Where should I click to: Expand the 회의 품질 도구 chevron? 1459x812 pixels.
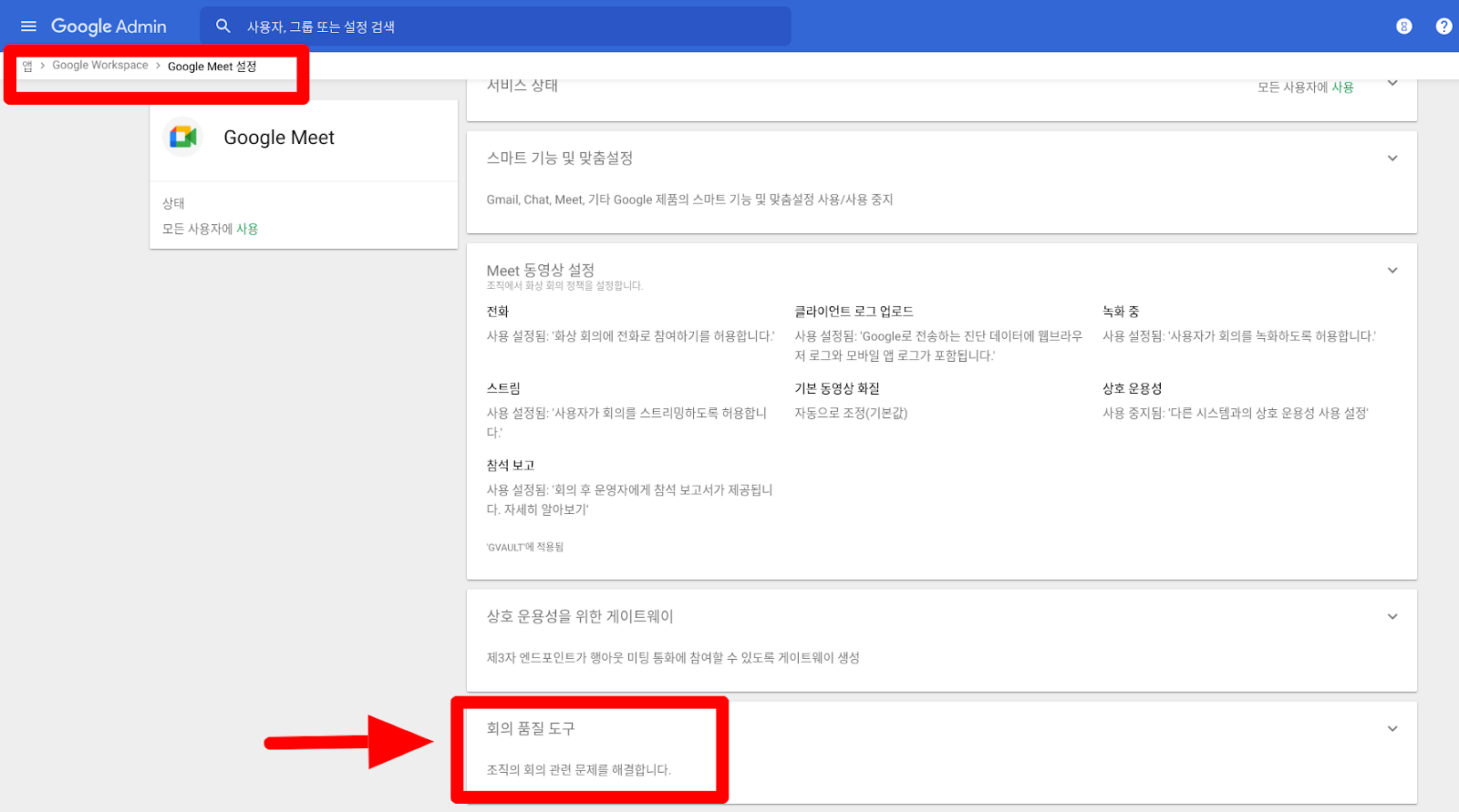1392,729
